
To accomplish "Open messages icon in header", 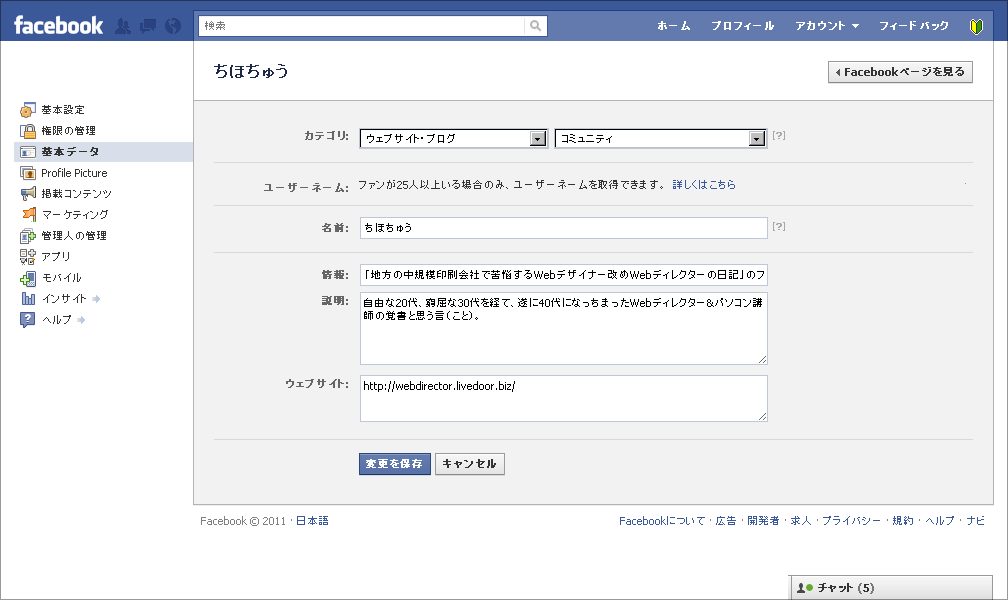I will (x=148, y=26).
